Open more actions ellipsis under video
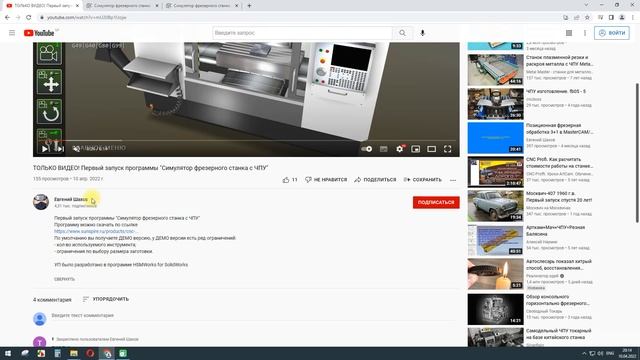The width and height of the screenshot is (640, 360). 453,180
